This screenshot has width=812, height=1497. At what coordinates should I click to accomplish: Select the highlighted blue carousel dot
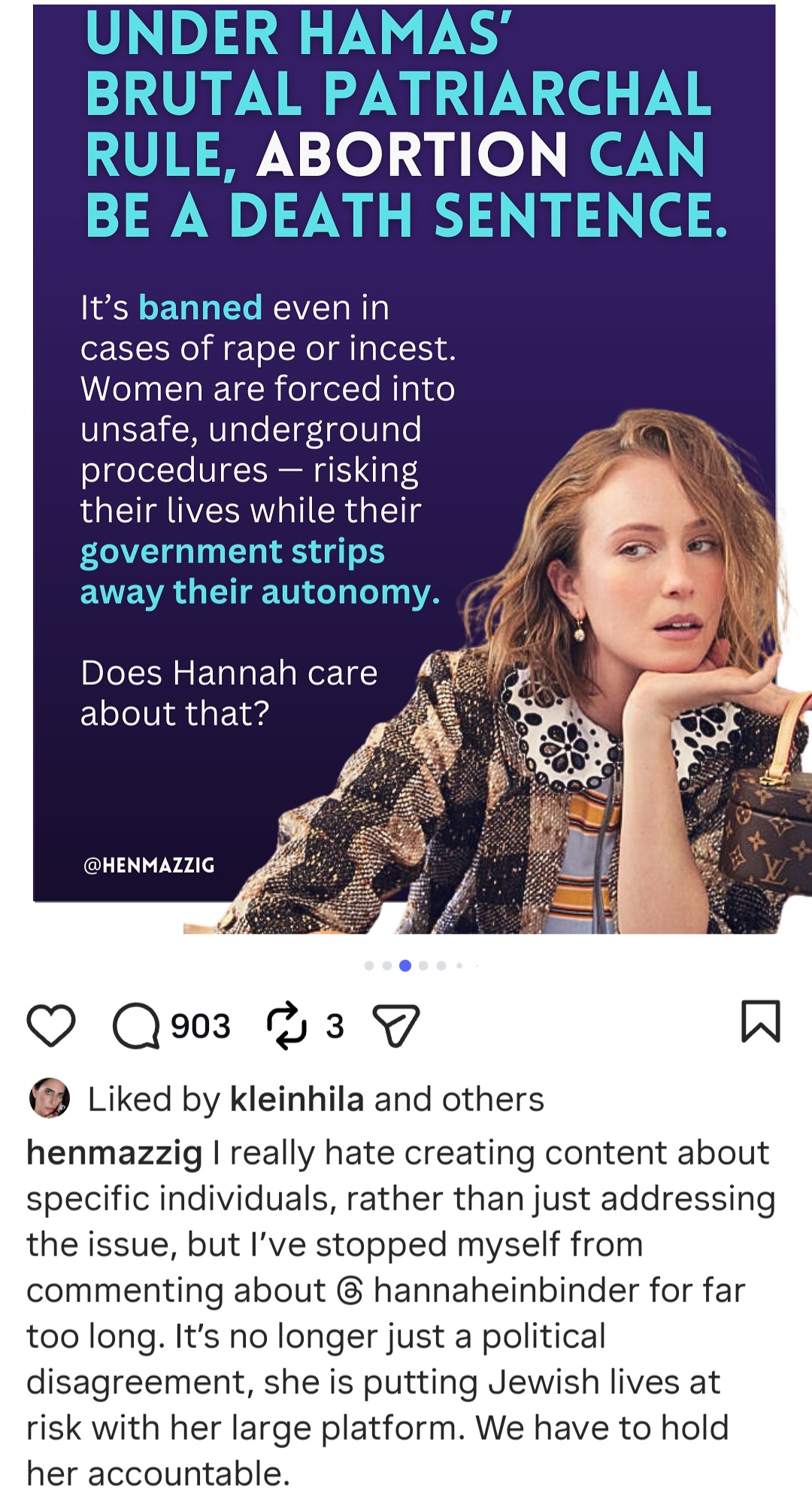405,965
